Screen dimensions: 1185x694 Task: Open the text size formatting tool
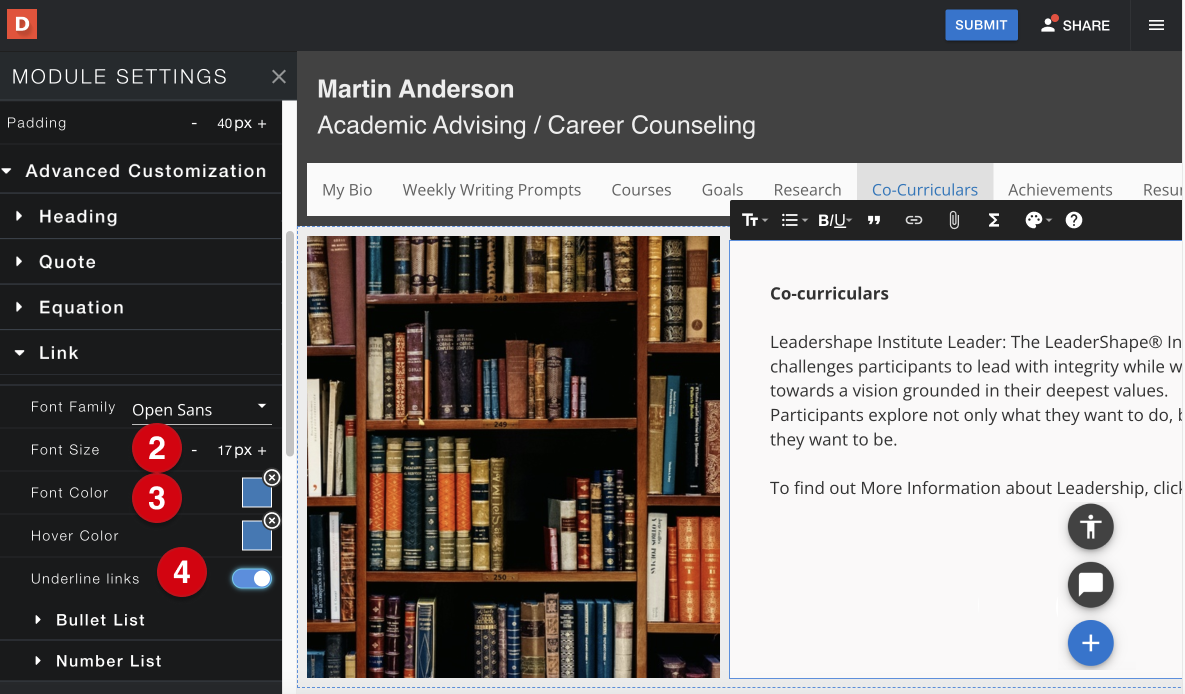point(754,220)
